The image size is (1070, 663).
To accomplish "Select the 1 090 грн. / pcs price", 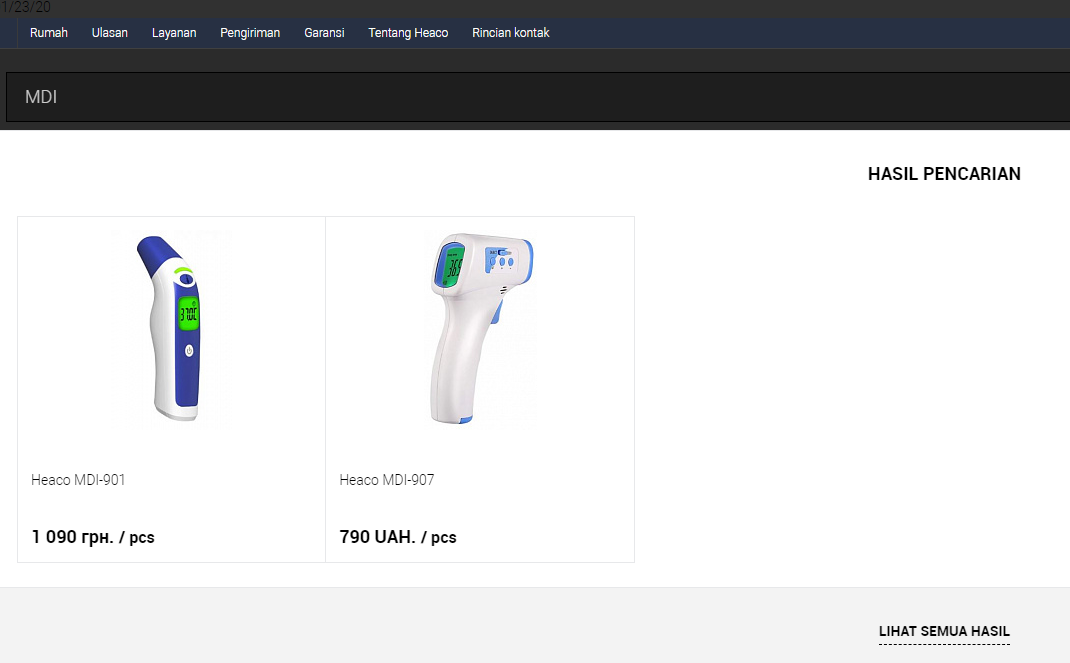I will (93, 537).
